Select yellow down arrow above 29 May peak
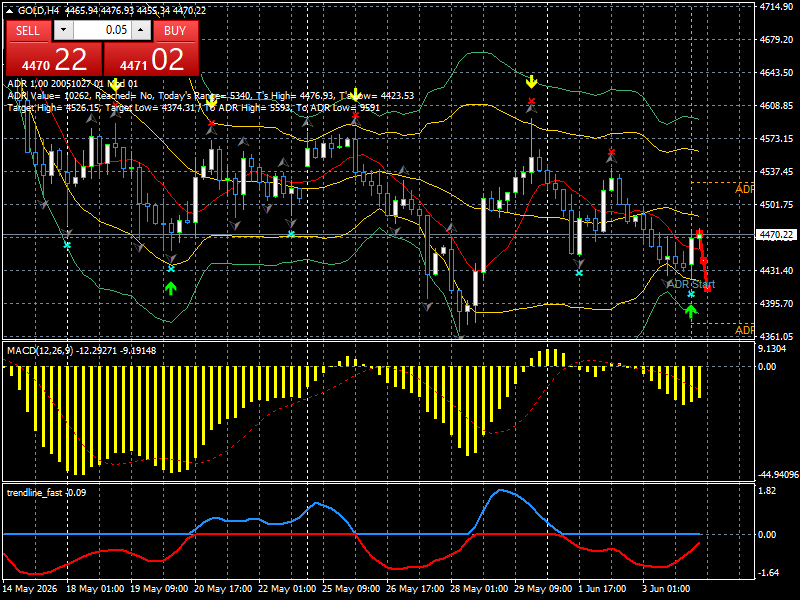Screen dimensions: 800x600 532,81
